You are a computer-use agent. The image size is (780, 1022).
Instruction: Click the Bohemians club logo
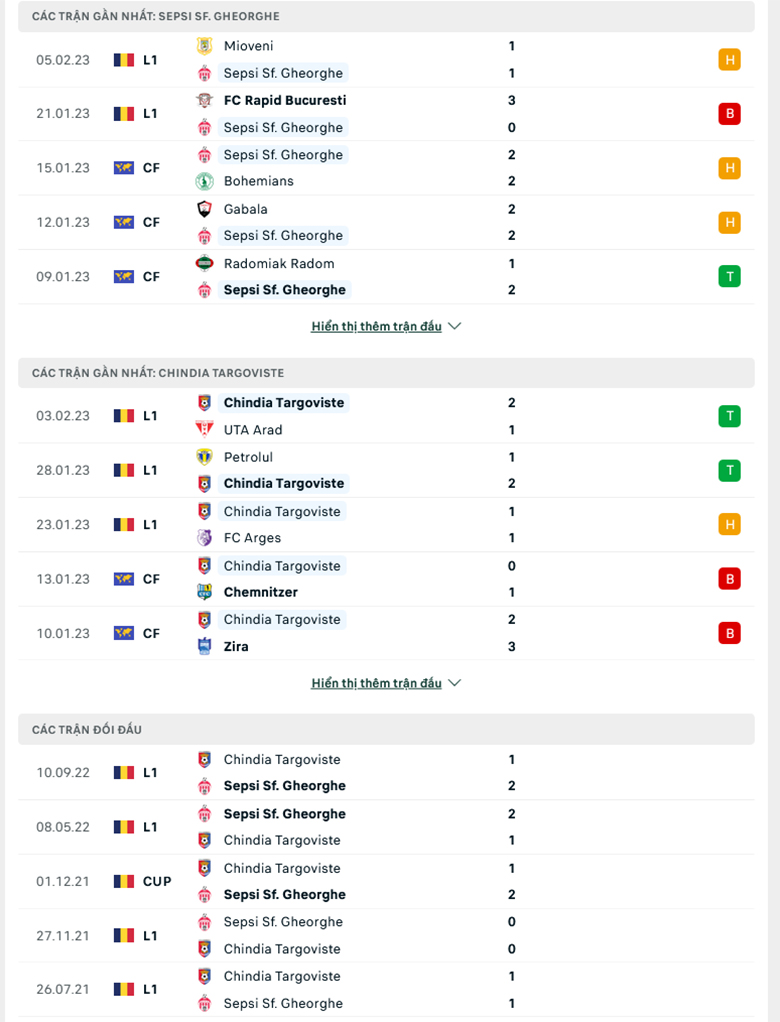pos(204,182)
